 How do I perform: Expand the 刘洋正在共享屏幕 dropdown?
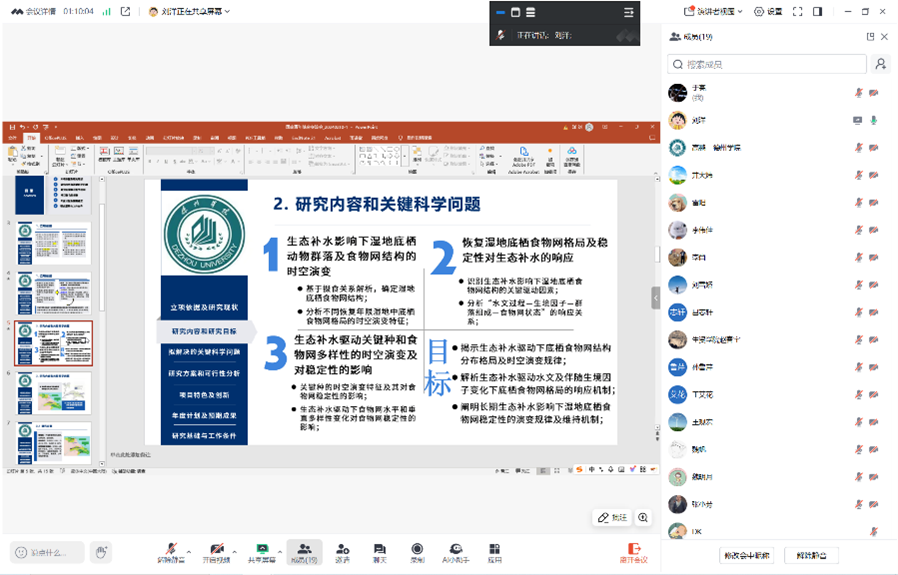click(189, 11)
